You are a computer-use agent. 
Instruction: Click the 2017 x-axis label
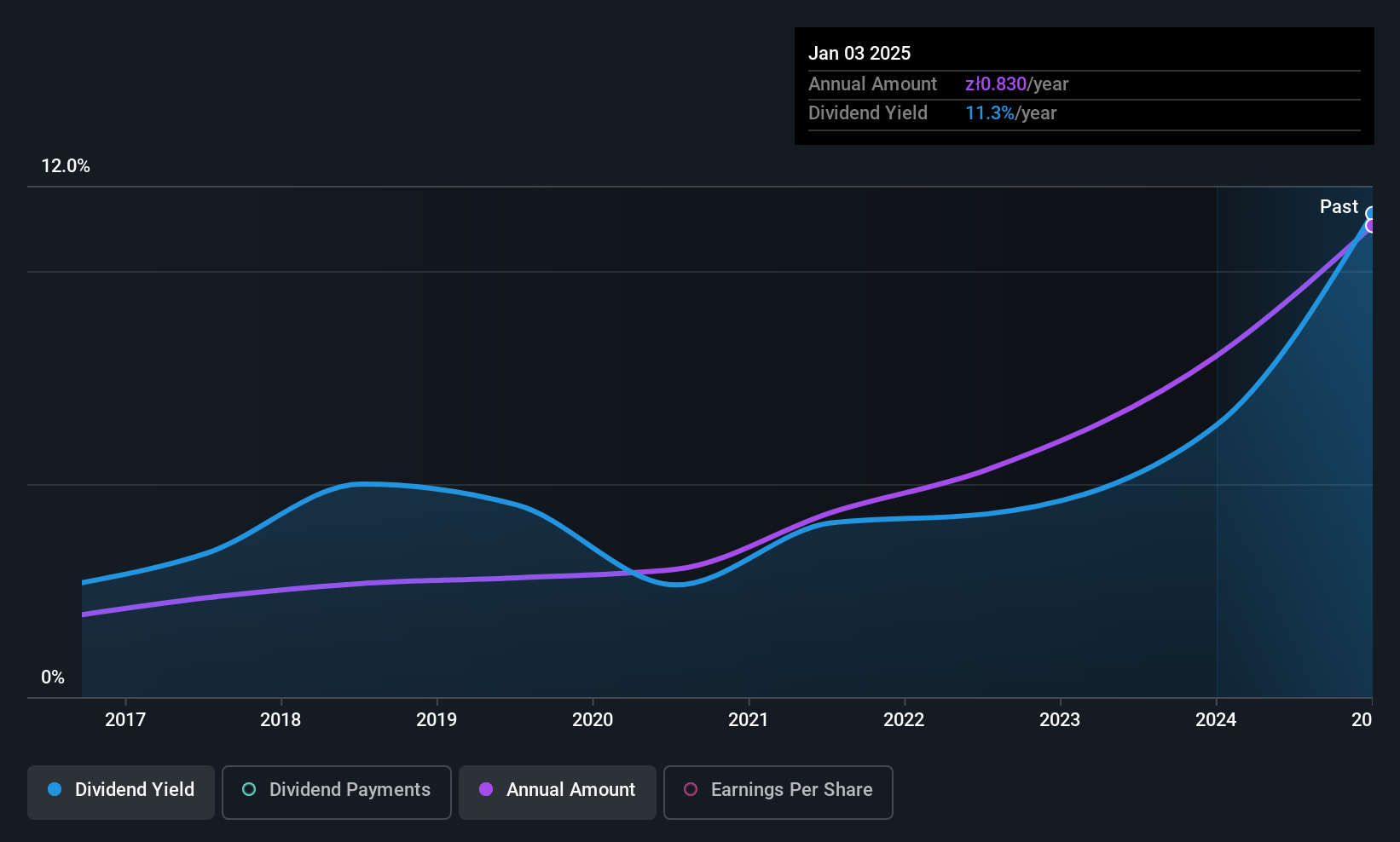(x=125, y=719)
